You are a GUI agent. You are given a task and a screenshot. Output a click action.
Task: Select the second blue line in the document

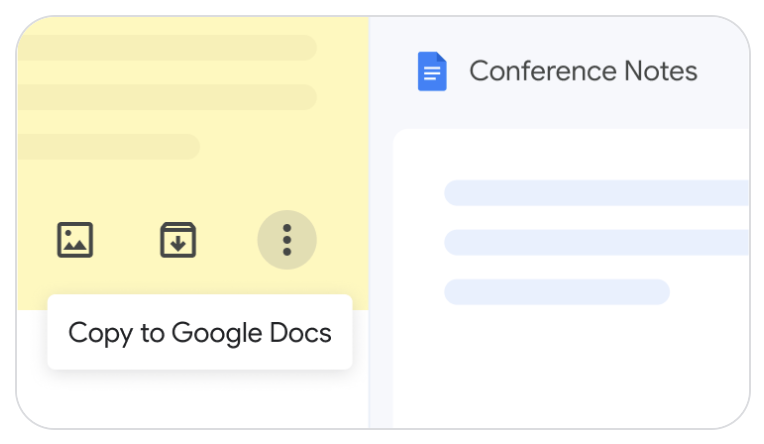tap(596, 242)
